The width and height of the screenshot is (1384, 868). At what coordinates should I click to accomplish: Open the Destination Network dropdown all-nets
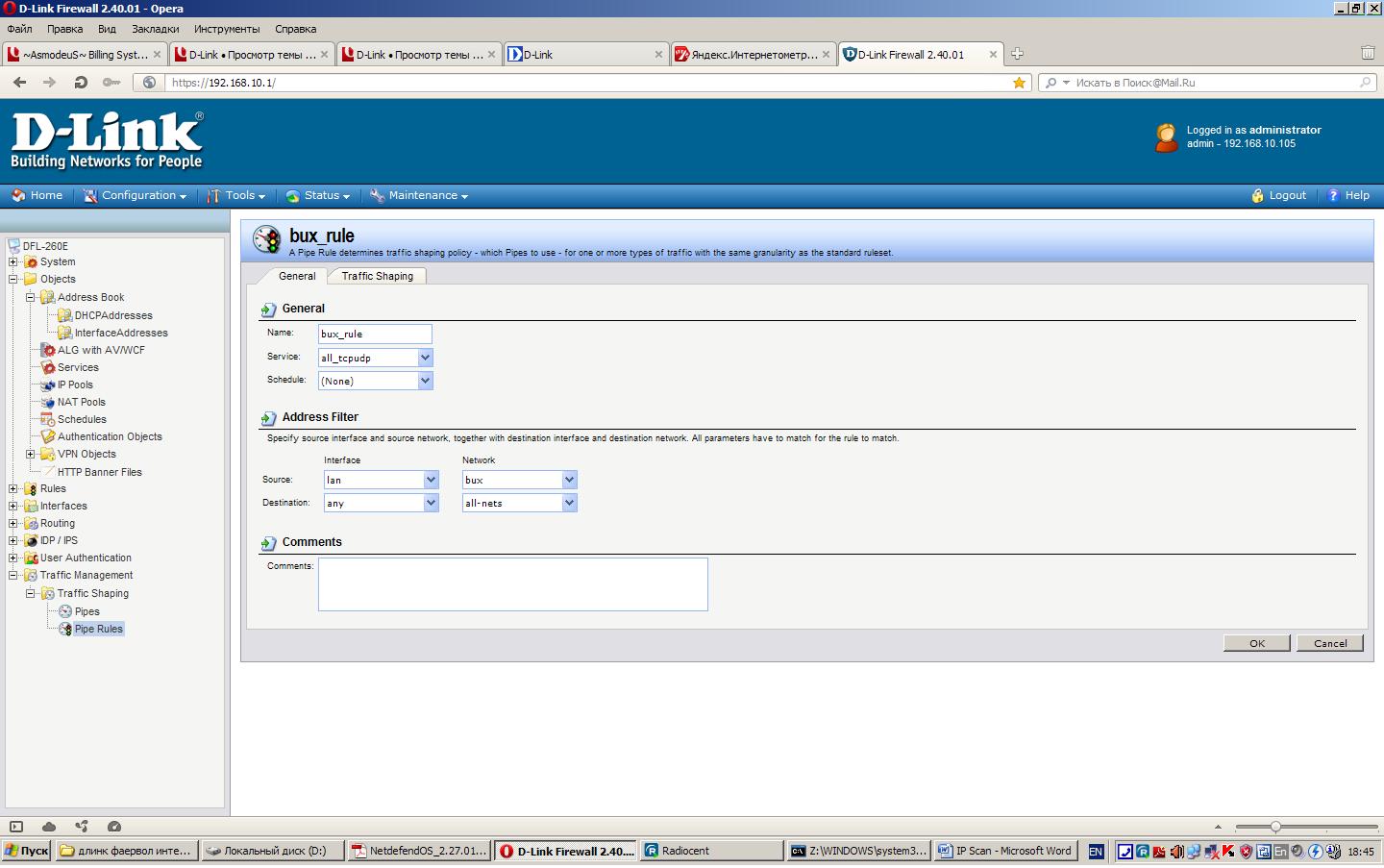pyautogui.click(x=520, y=503)
